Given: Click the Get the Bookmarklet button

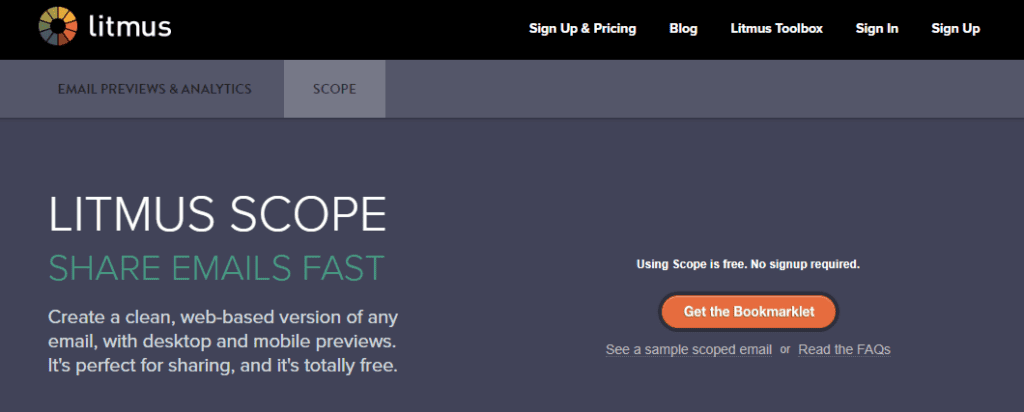Looking at the screenshot, I should coord(748,311).
